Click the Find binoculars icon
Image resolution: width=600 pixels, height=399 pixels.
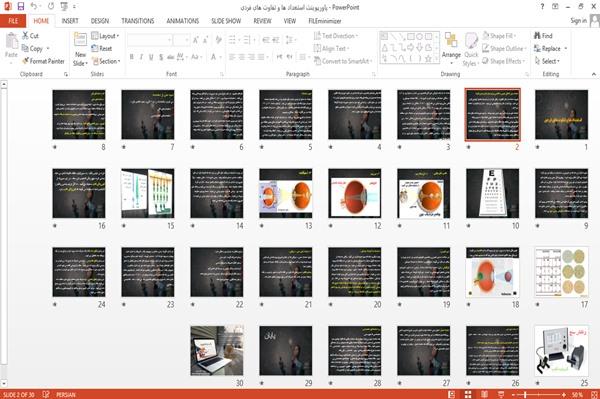[537, 36]
